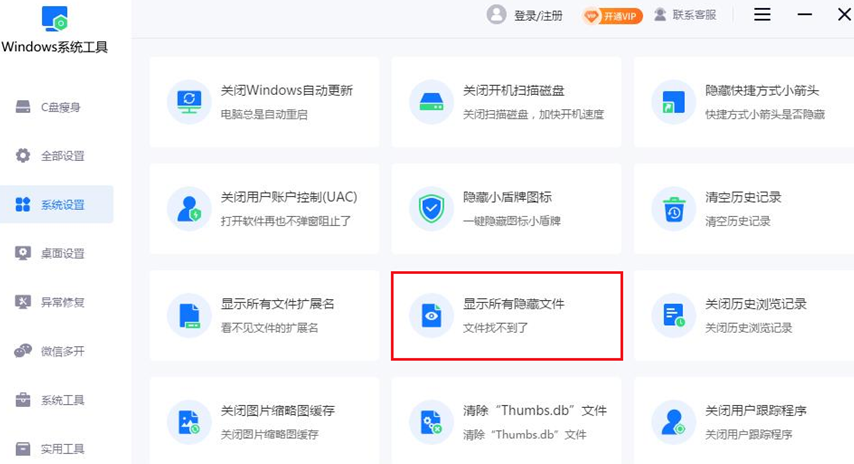Click the 关闭图片缩略图缓存 heading

278,411
